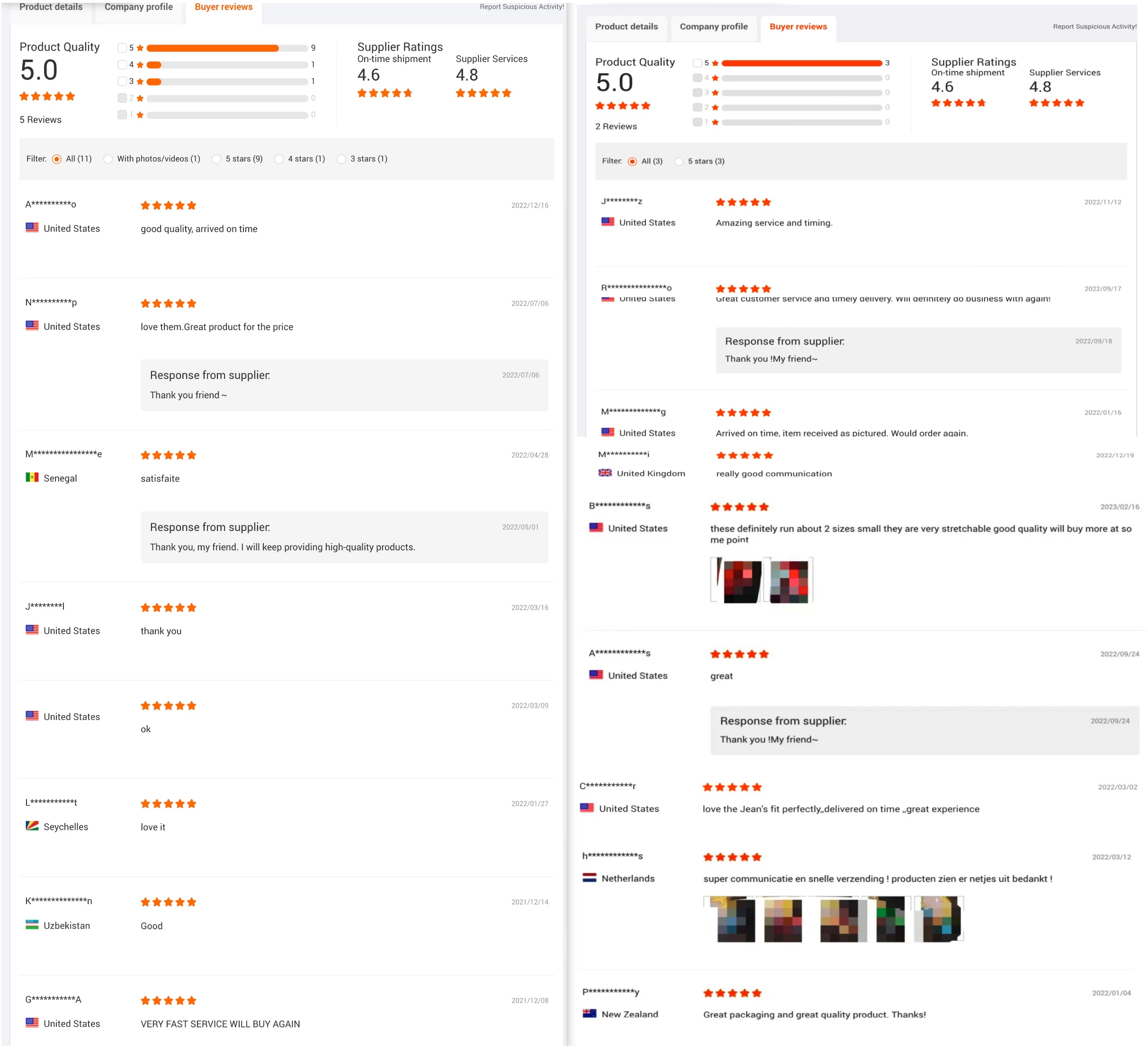The height and width of the screenshot is (1051, 1148).
Task: Click the star rating on the A**********o review
Action: [x=168, y=206]
